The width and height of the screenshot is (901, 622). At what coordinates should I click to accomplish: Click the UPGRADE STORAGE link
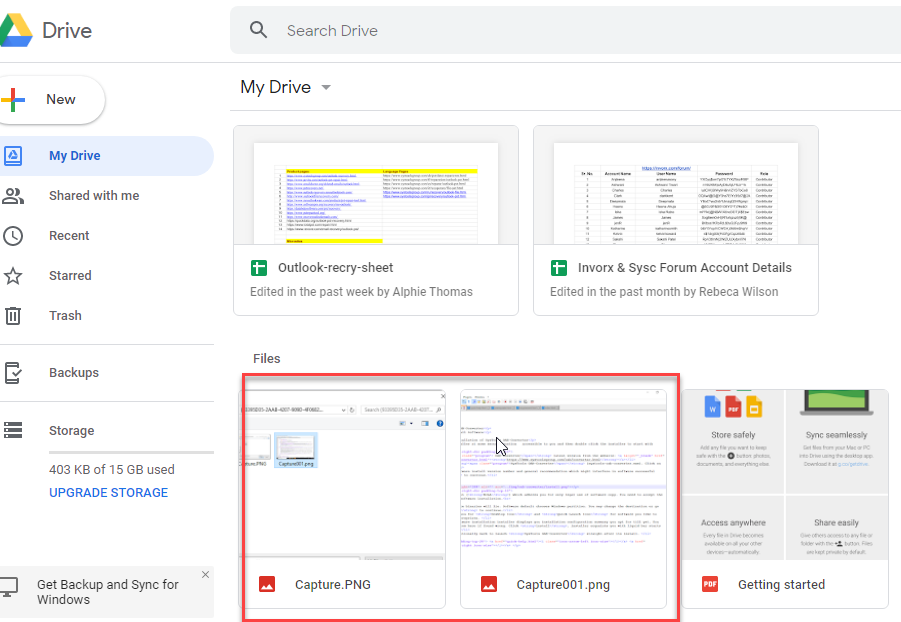pos(109,493)
